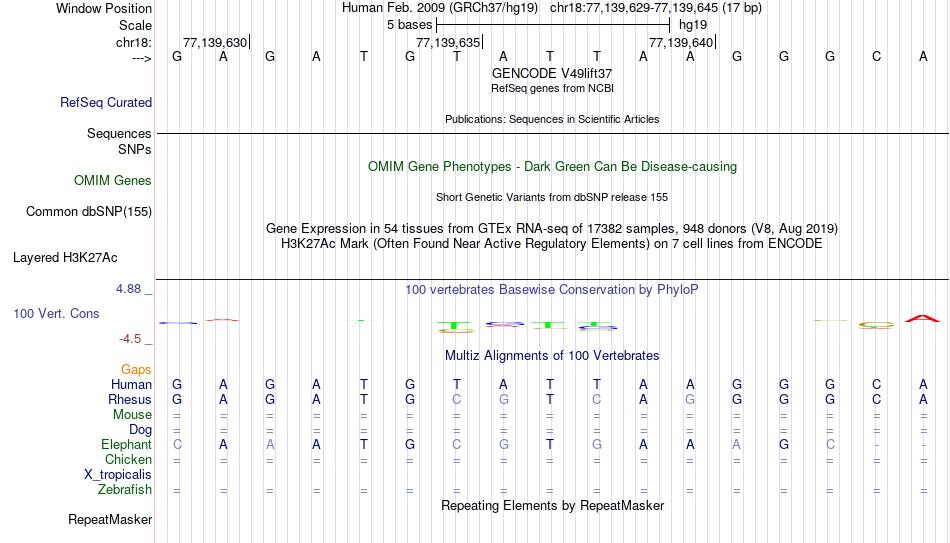Click the red A conservation logo at far right
The image size is (950, 543).
point(922,318)
